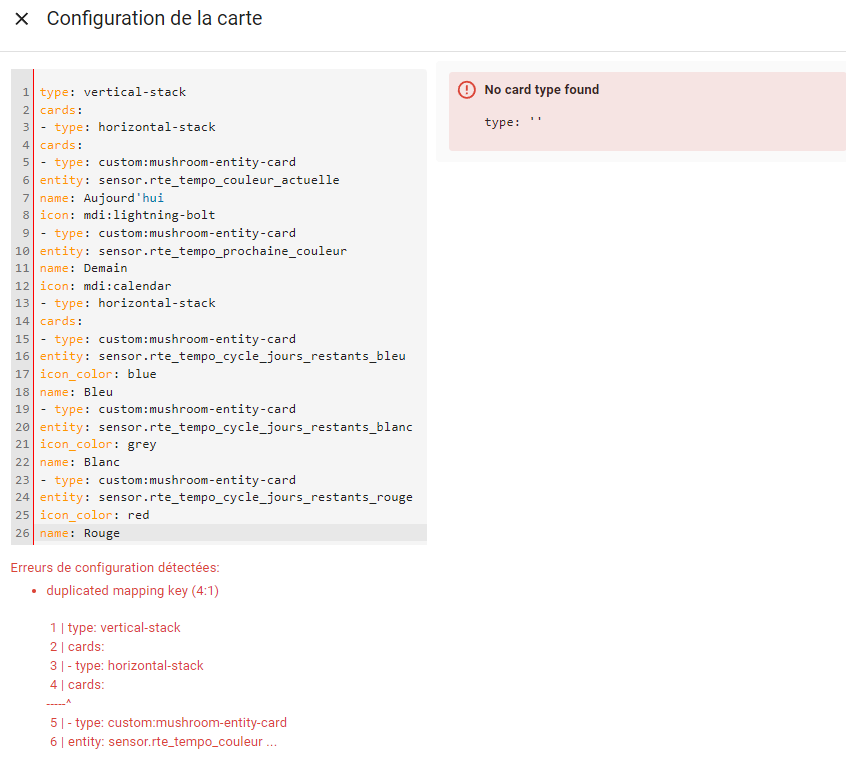Click editor line 'name: Aujourd'hui'
The width and height of the screenshot is (846, 767).
click(x=101, y=198)
